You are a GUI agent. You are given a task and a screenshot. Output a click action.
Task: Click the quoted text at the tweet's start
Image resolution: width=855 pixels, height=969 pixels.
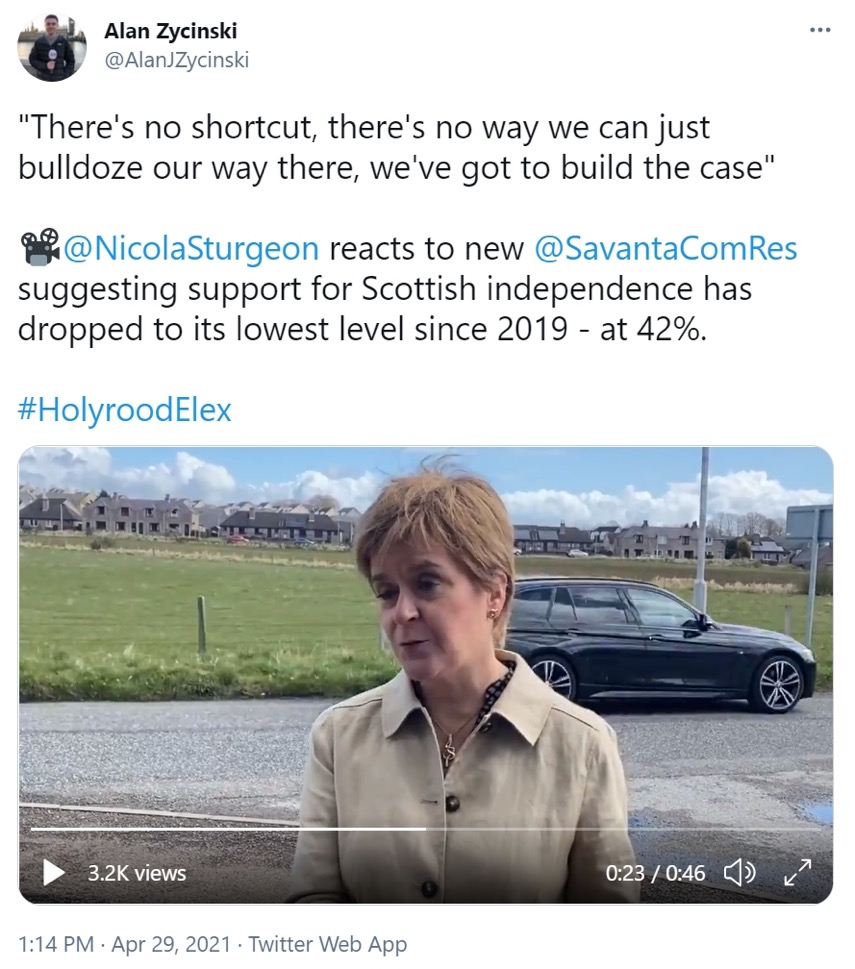tap(364, 148)
